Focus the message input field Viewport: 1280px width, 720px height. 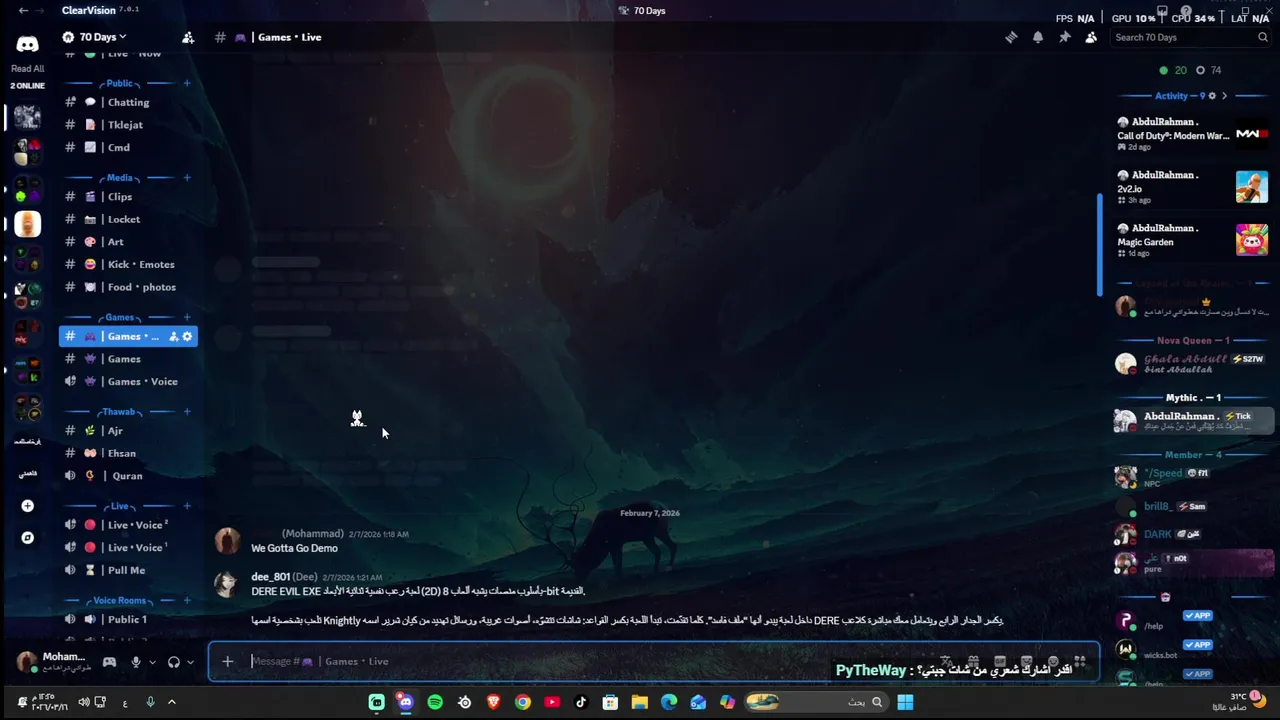pyautogui.click(x=590, y=661)
